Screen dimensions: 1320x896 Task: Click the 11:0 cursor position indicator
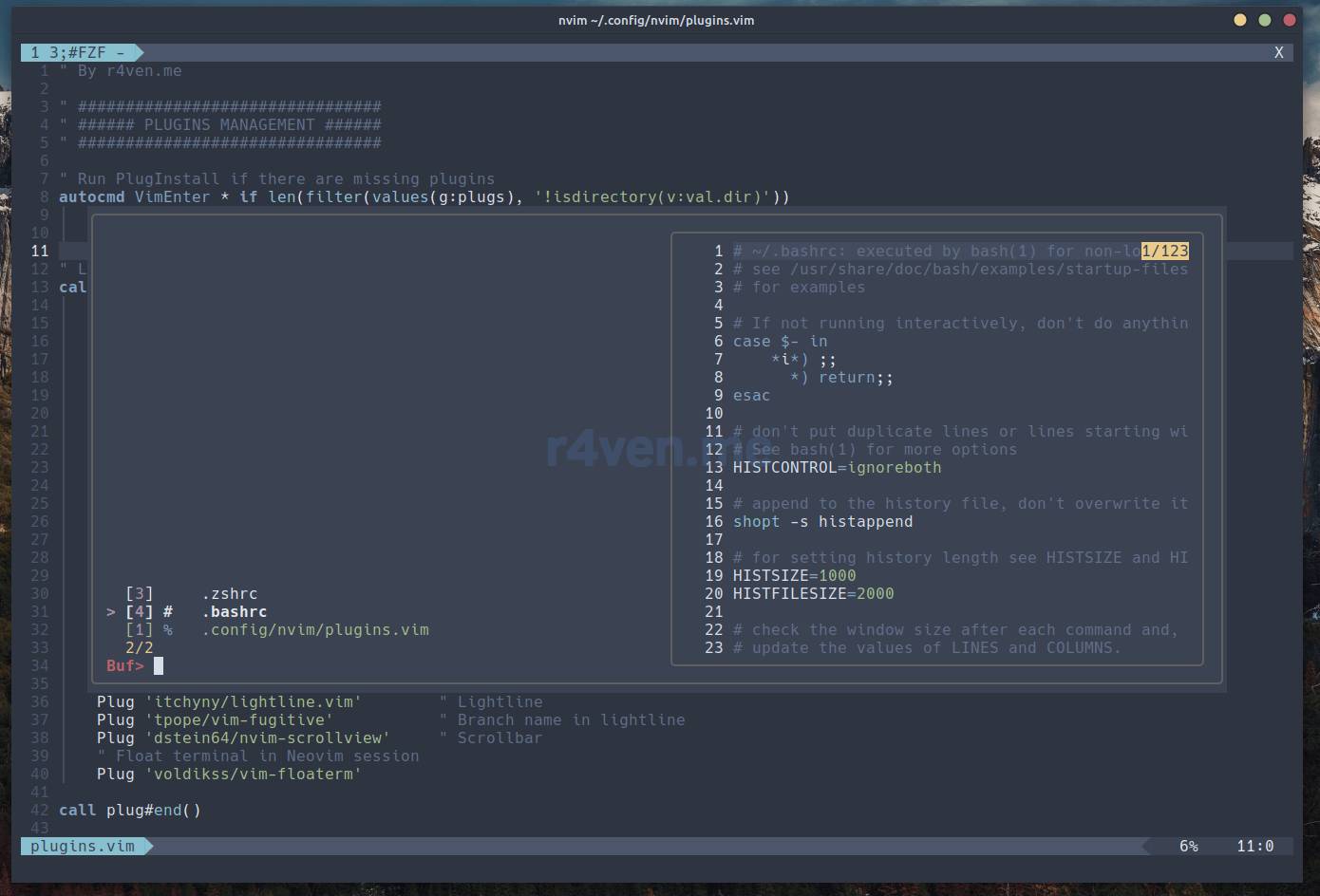coord(1254,847)
